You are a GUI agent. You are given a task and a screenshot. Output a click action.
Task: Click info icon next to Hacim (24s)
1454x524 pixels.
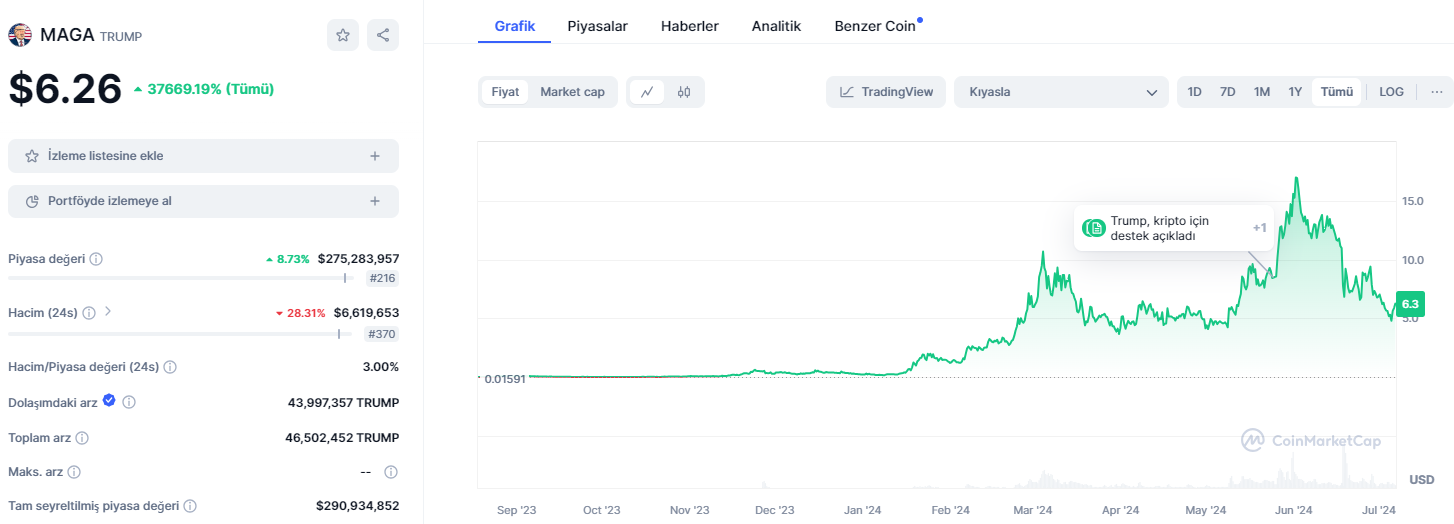click(x=89, y=313)
